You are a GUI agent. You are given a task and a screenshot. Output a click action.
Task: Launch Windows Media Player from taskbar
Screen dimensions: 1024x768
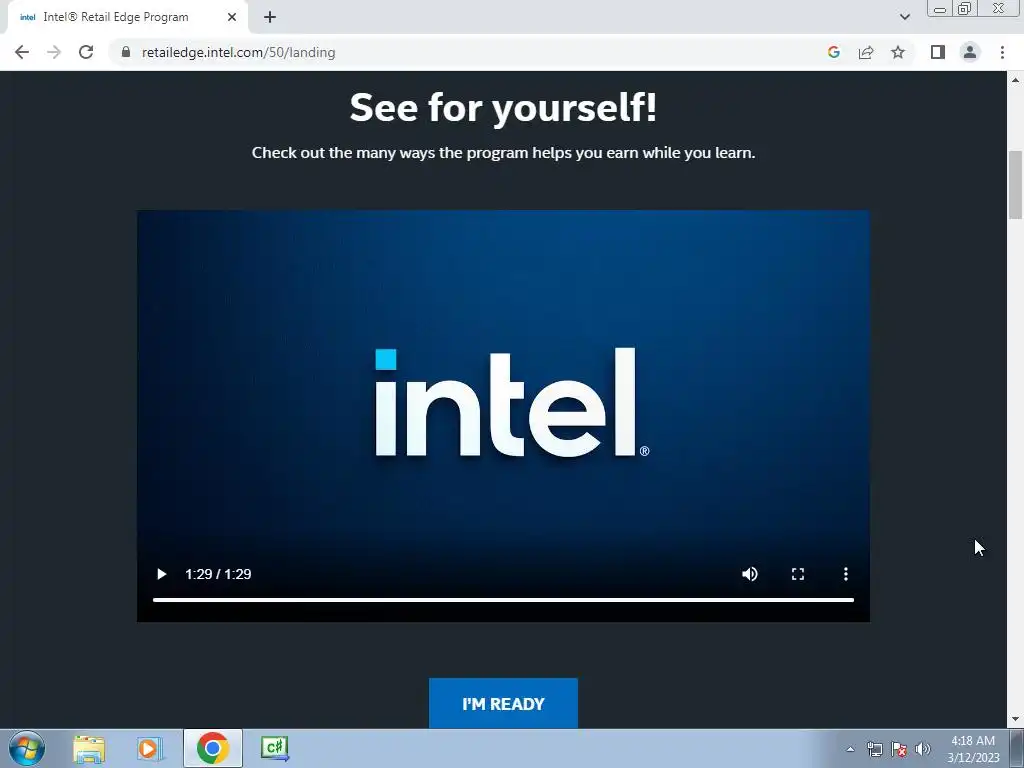pyautogui.click(x=149, y=748)
